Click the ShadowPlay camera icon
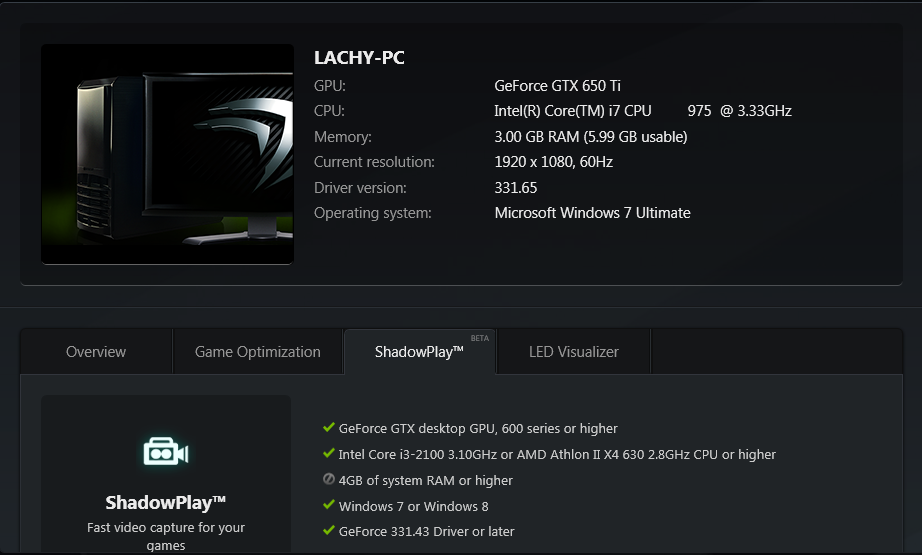922x555 pixels. 166,451
